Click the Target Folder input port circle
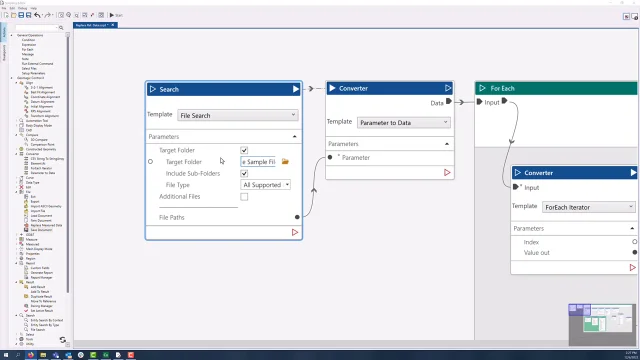640x360 pixels. point(150,162)
